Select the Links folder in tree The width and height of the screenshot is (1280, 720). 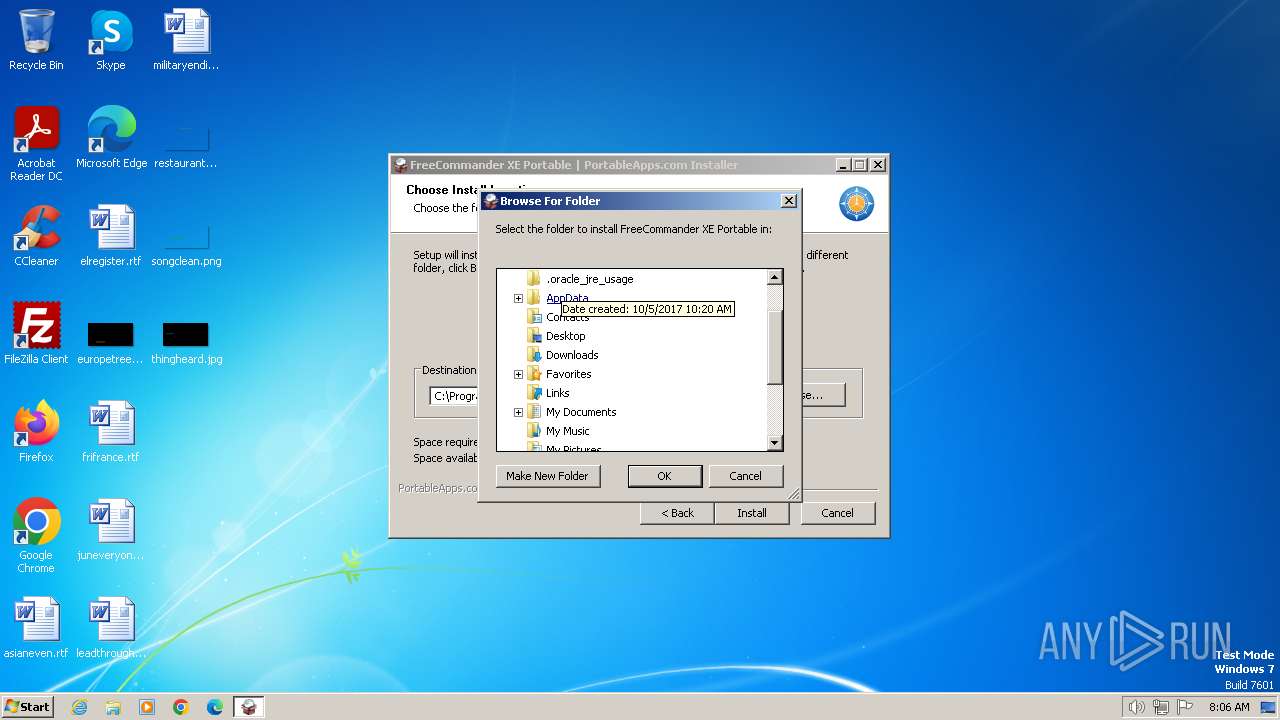click(557, 393)
